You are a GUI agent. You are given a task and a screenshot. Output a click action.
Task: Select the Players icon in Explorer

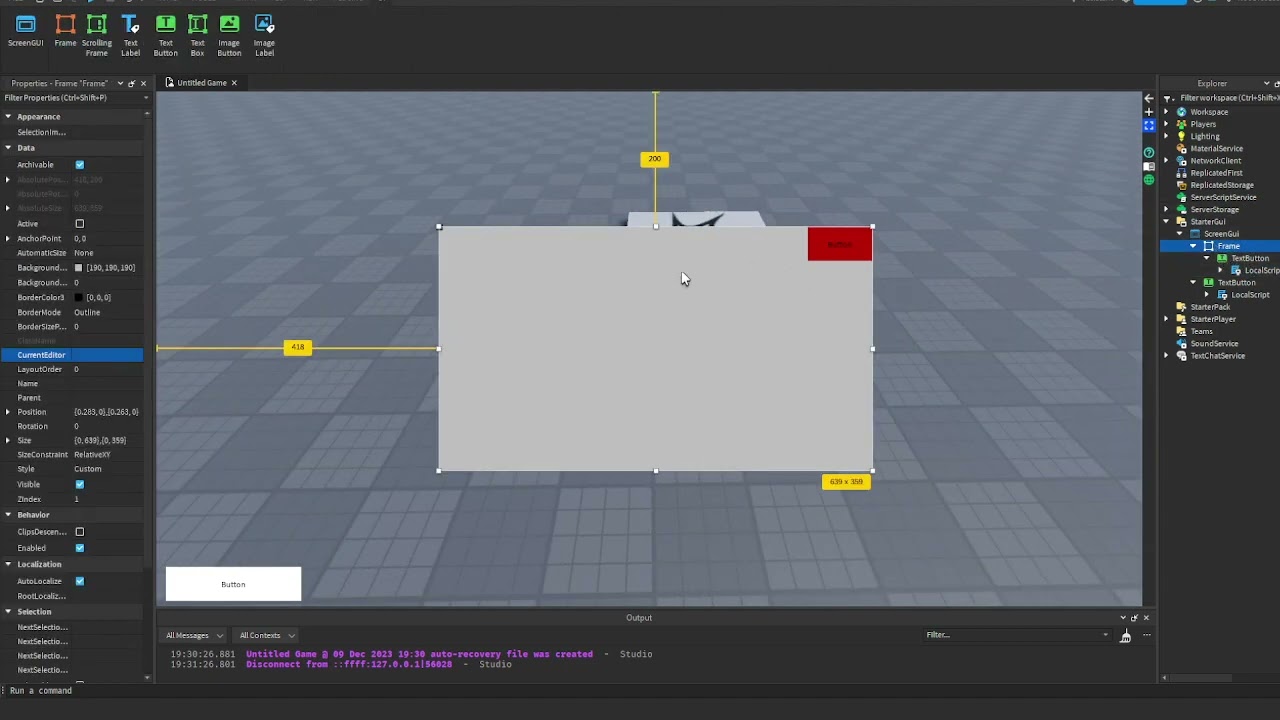click(1182, 124)
